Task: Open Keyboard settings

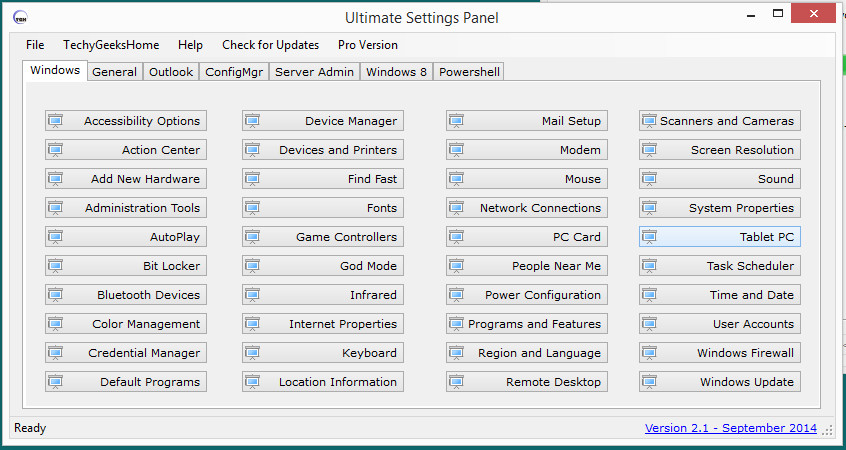Action: [x=323, y=353]
